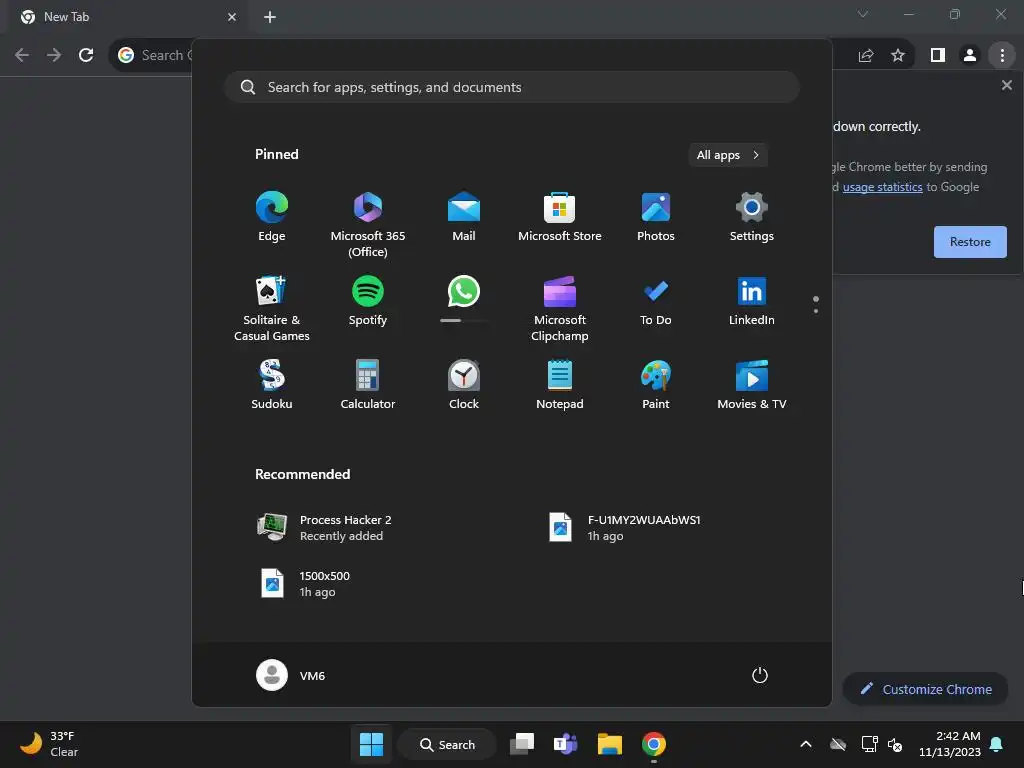1024x768 pixels.
Task: Launch Notepad from pinned apps
Action: click(x=560, y=385)
